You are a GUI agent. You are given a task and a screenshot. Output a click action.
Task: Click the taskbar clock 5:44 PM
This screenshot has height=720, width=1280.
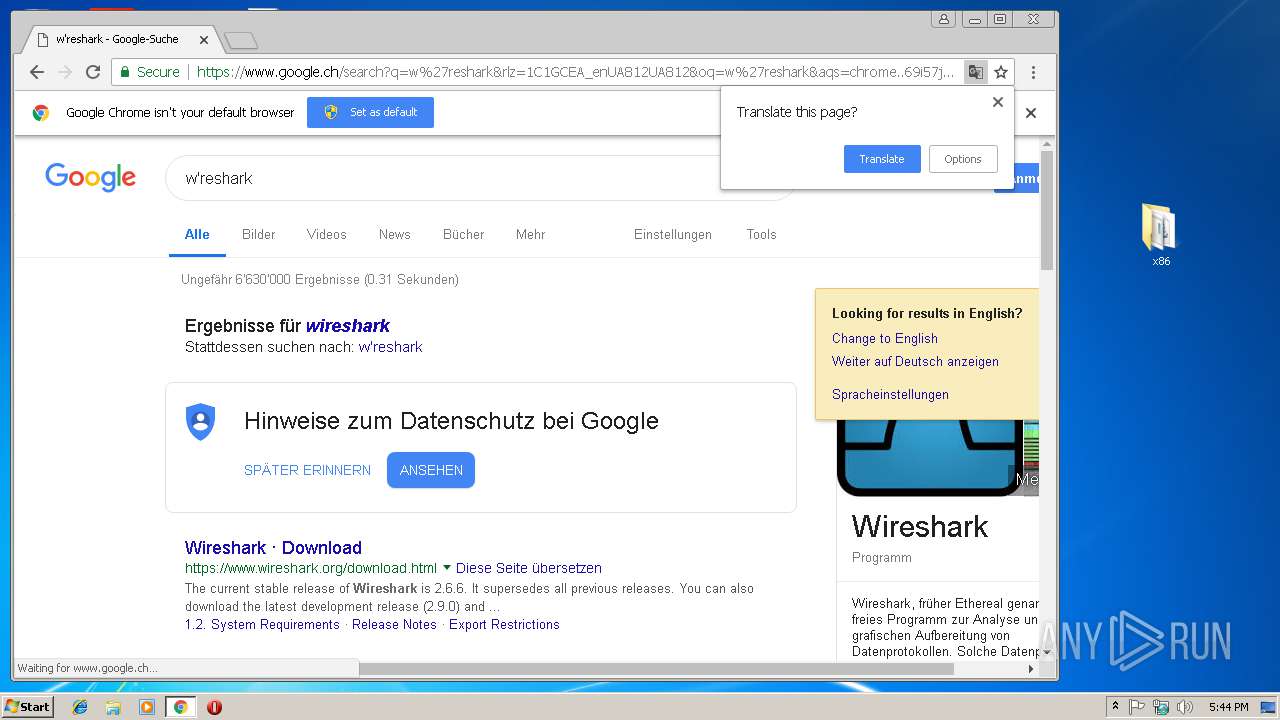(1228, 707)
